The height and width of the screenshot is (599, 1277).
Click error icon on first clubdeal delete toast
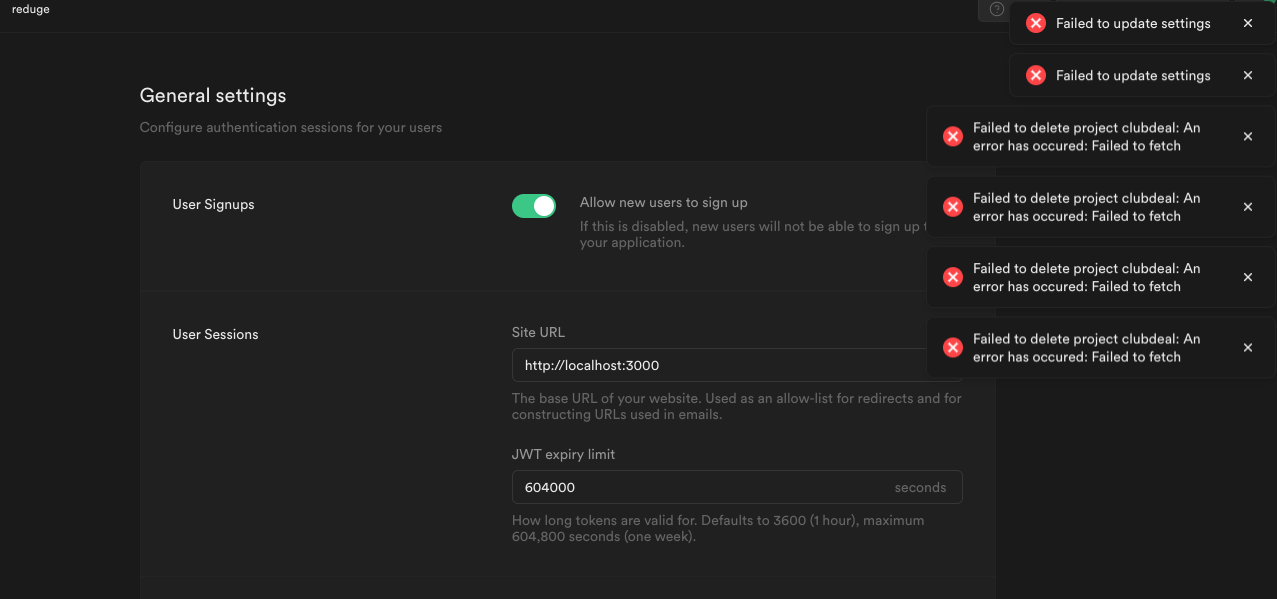tap(953, 137)
